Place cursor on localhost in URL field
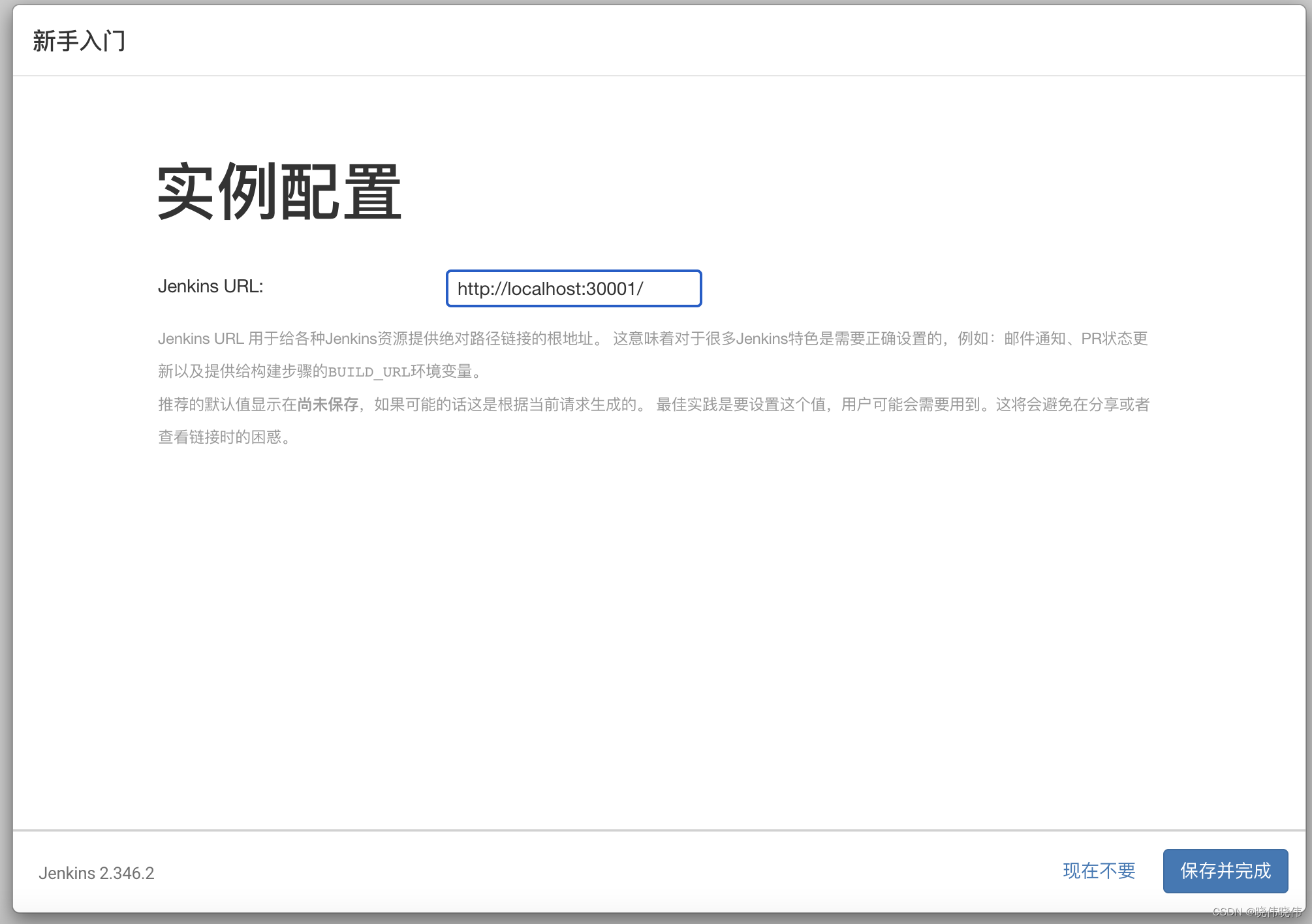This screenshot has height=924, width=1312. [544, 289]
